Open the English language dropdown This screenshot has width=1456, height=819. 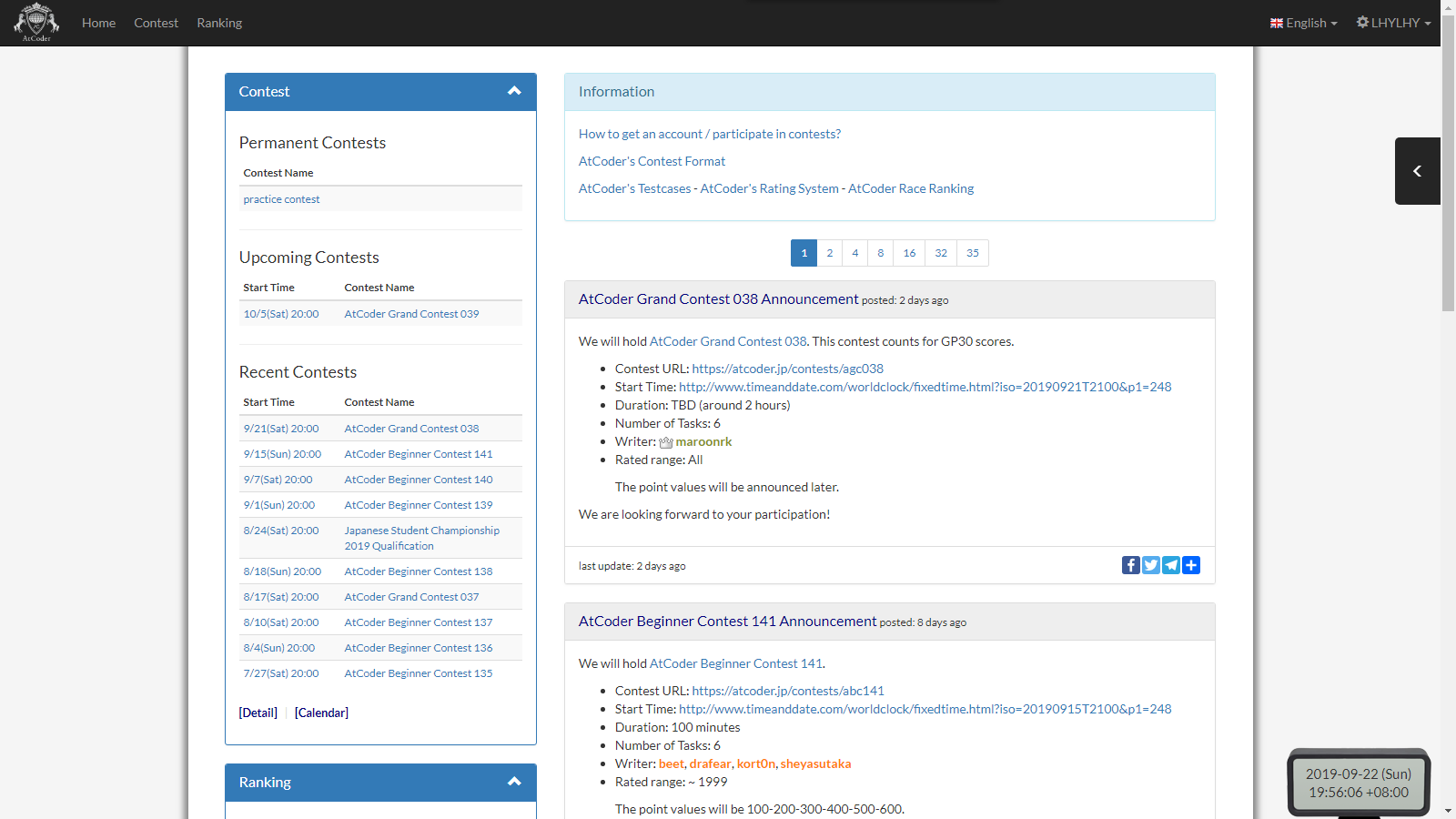pos(1304,23)
